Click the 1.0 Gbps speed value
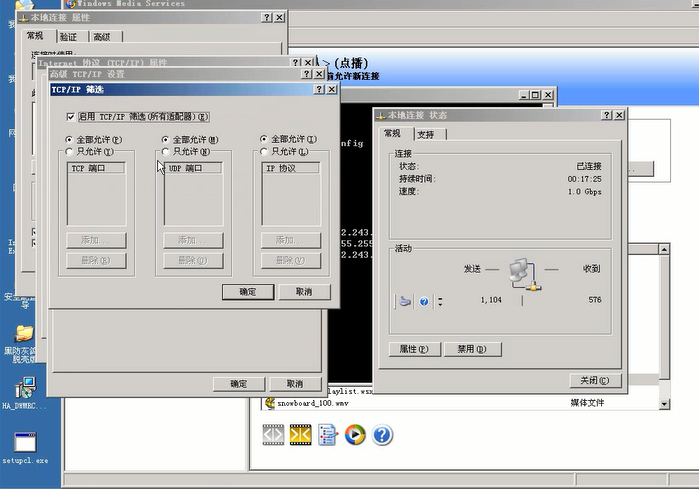699x489 pixels. (584, 192)
